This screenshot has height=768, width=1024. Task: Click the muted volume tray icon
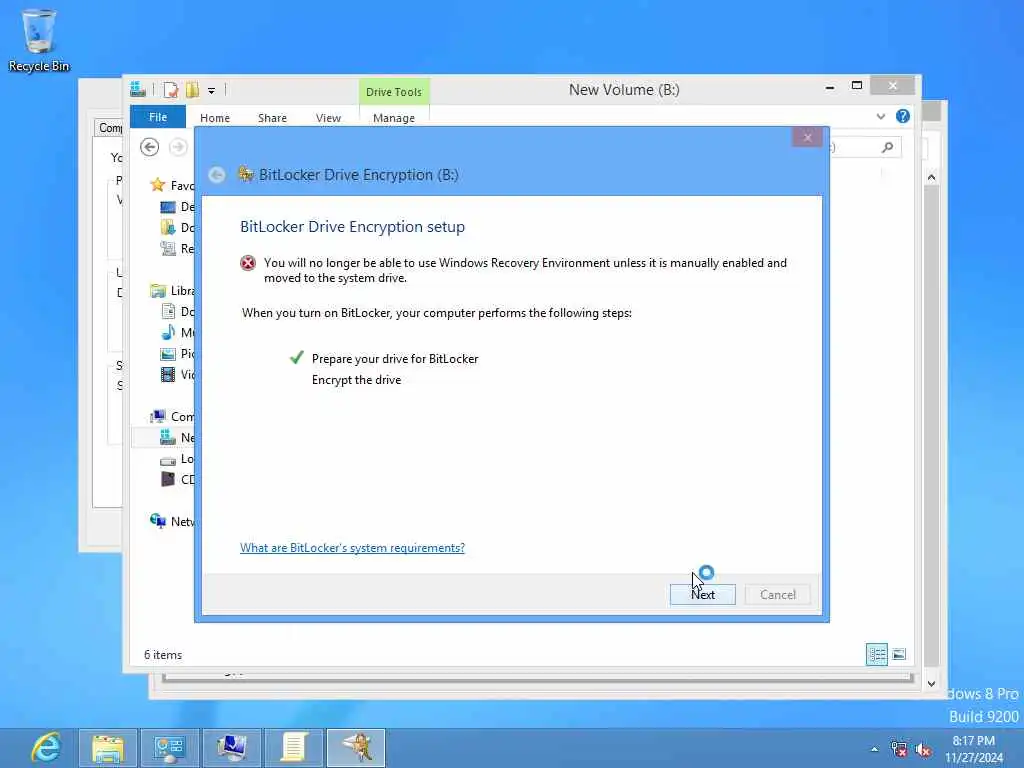(923, 750)
